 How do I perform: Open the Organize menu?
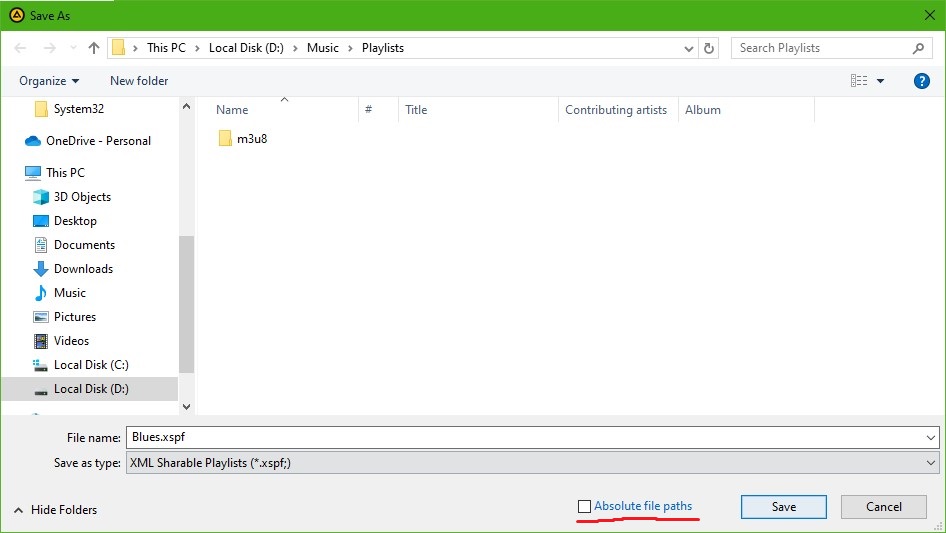[x=49, y=81]
